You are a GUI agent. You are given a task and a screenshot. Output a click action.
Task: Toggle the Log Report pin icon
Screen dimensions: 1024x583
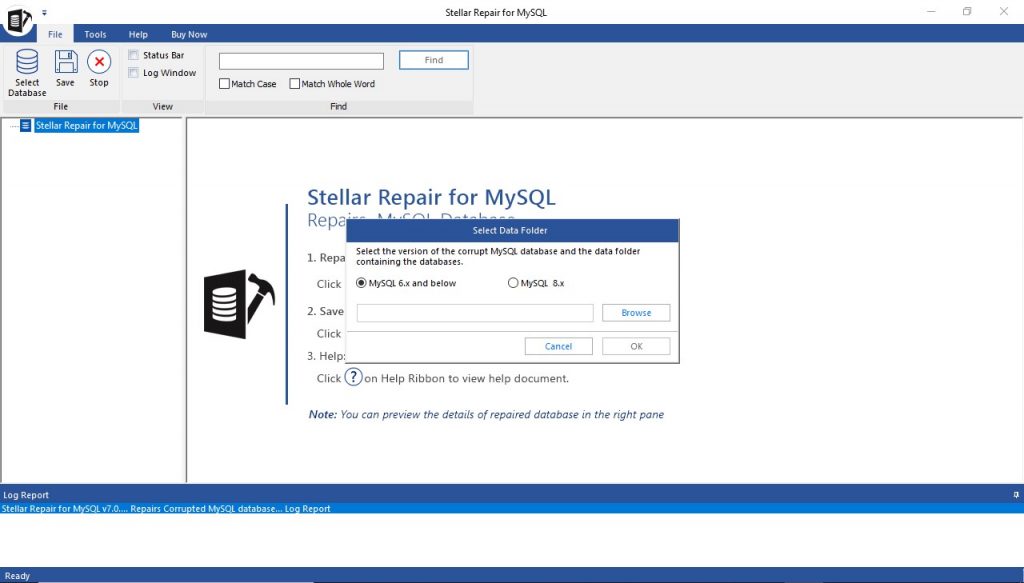(1016, 495)
